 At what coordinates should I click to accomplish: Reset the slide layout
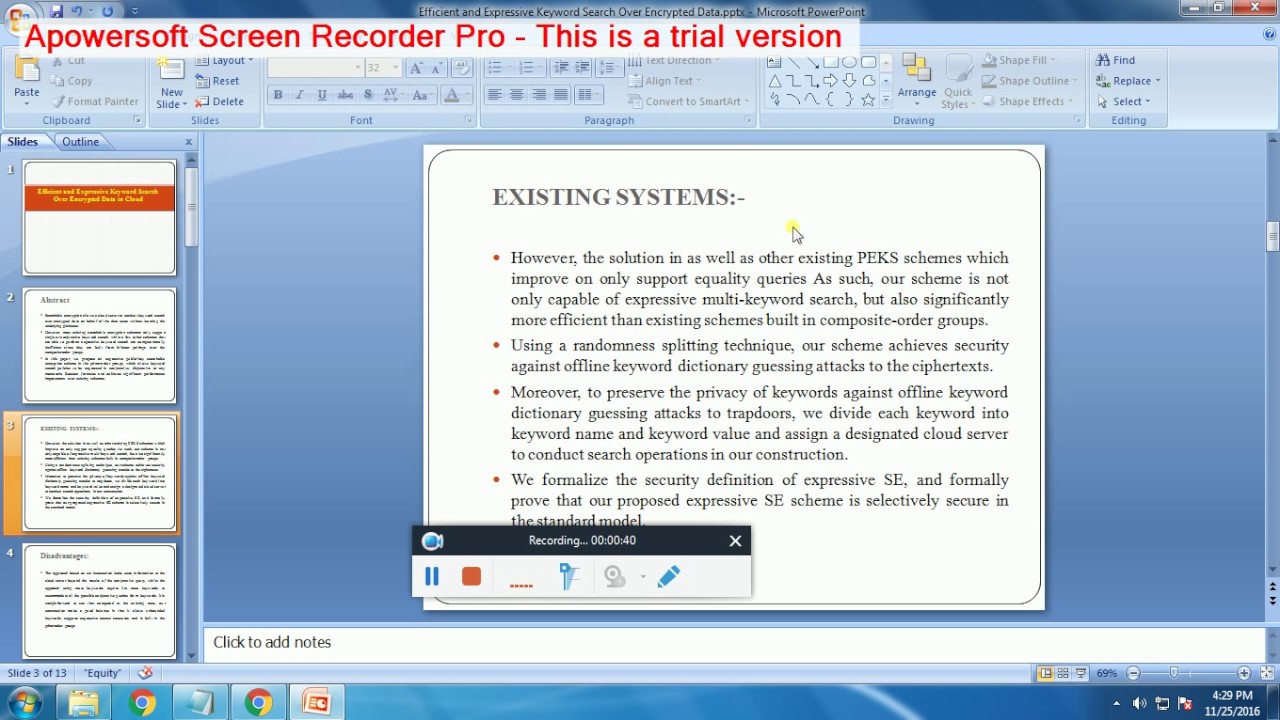[x=217, y=81]
